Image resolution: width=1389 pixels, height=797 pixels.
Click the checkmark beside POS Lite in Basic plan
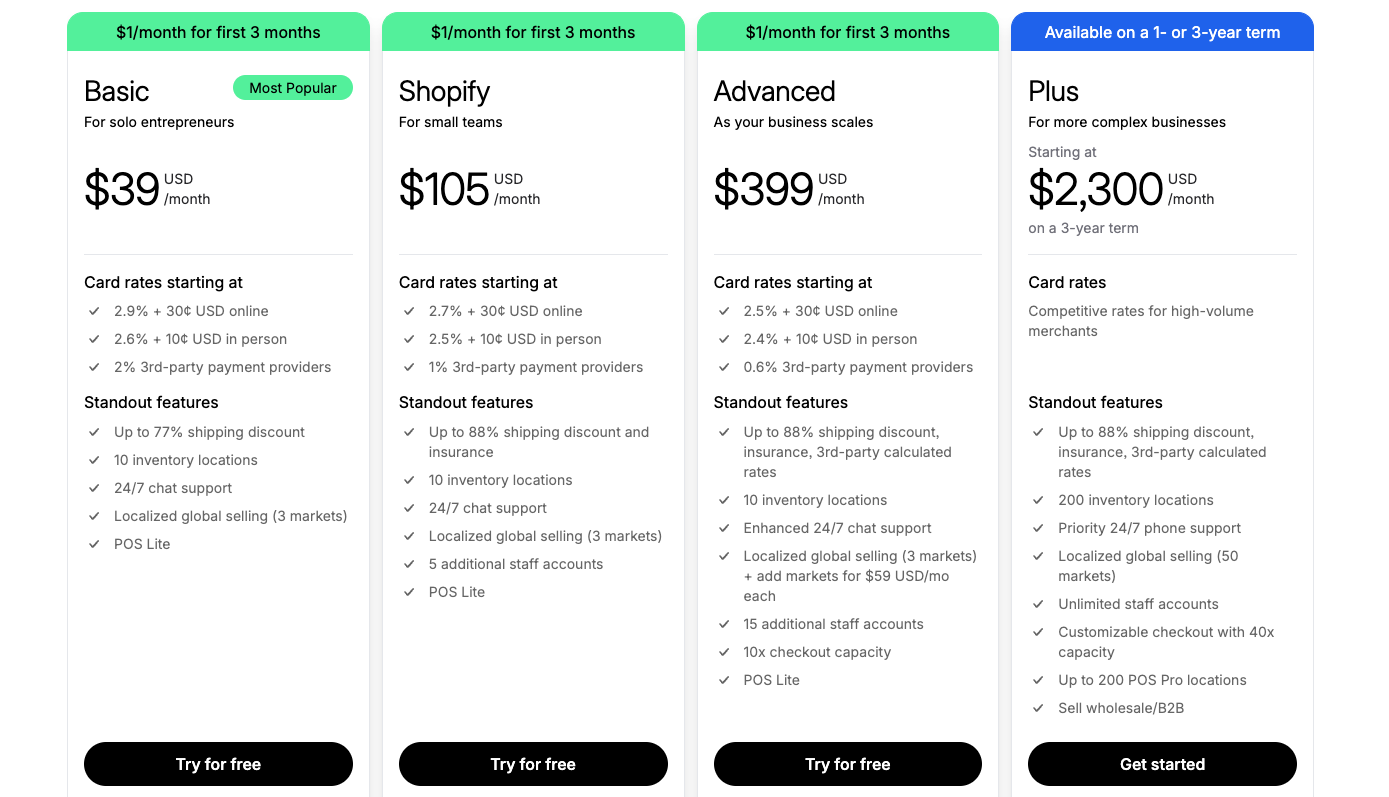click(x=92, y=544)
